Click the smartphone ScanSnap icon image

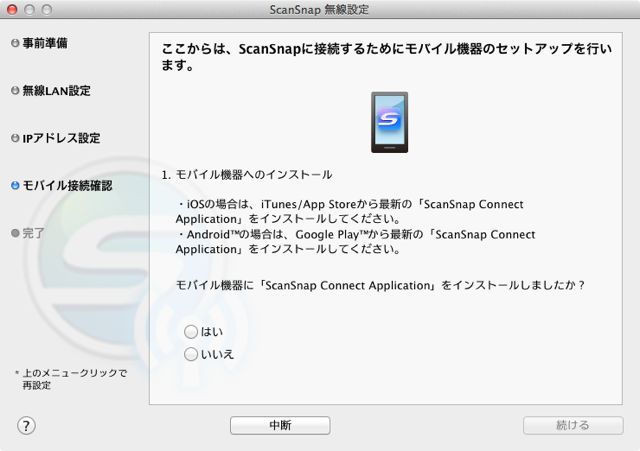click(x=389, y=122)
